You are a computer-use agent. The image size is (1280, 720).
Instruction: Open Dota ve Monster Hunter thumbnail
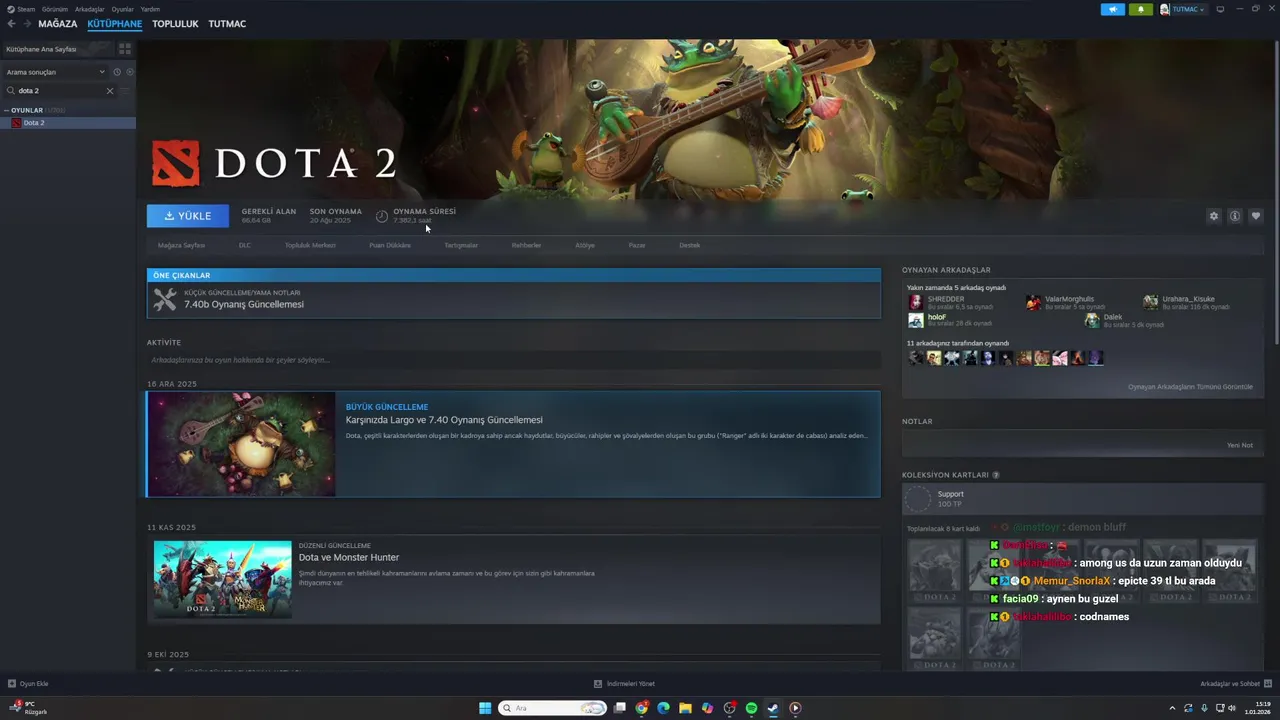click(x=223, y=580)
